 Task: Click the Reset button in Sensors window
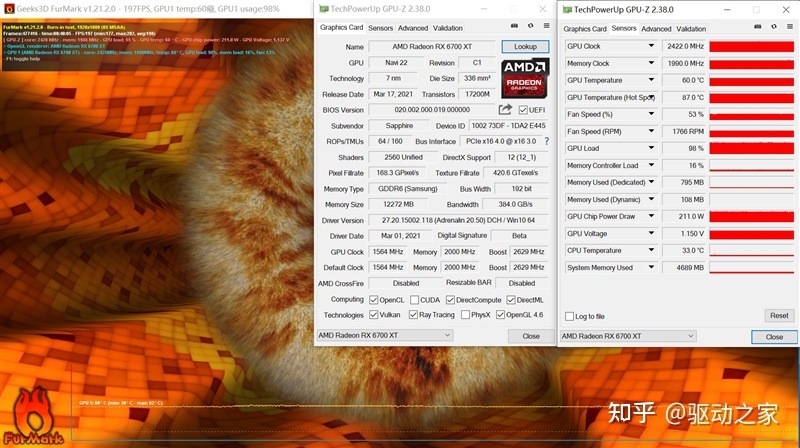pos(779,316)
